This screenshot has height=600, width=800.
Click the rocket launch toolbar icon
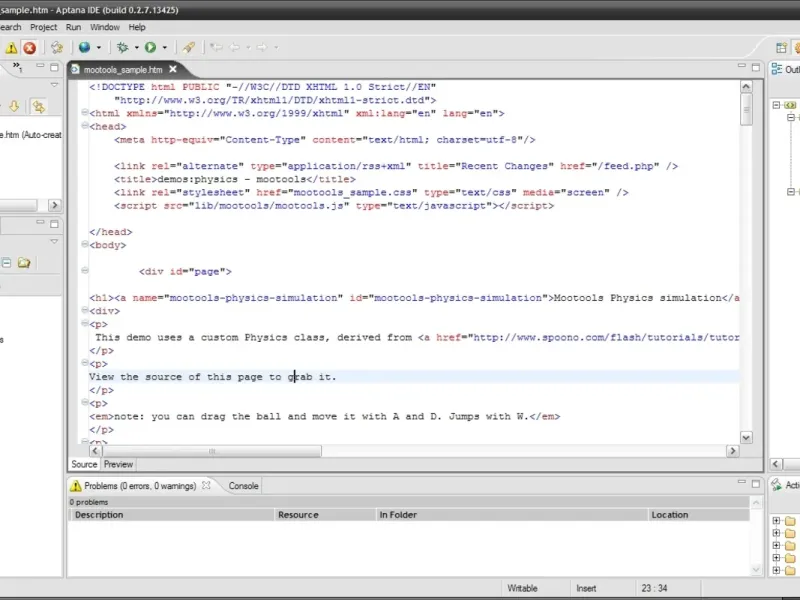[x=189, y=47]
